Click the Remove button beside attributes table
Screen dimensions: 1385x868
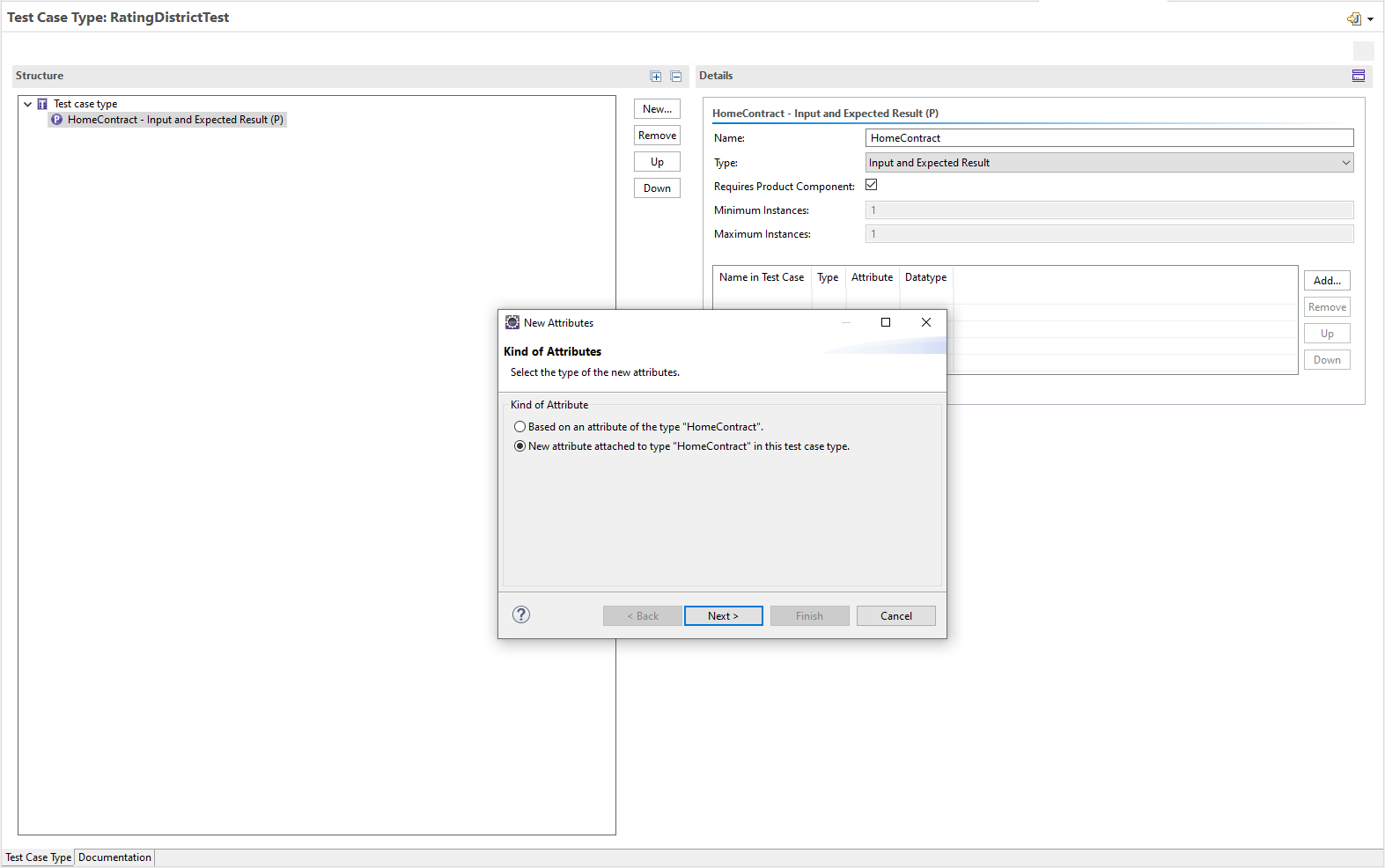pos(1327,307)
